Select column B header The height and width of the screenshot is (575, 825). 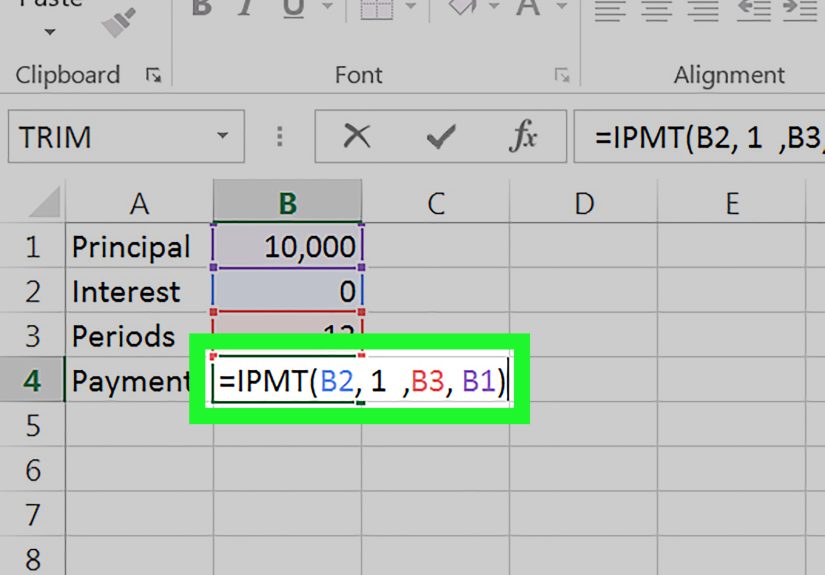tap(288, 202)
